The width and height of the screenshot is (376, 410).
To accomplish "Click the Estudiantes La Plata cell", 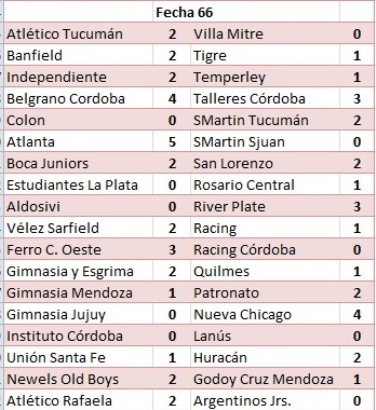I will (x=78, y=185).
